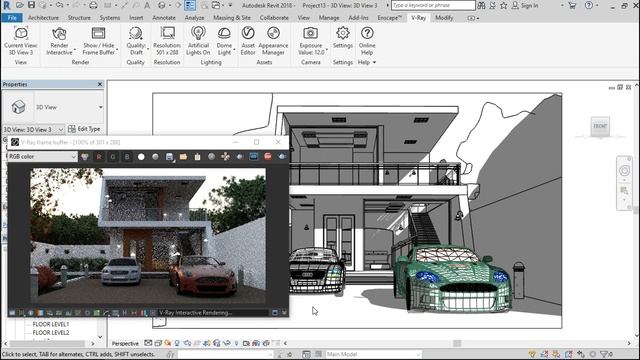Click the rendered house image in frame buffer
The height and width of the screenshot is (360, 640).
148,236
